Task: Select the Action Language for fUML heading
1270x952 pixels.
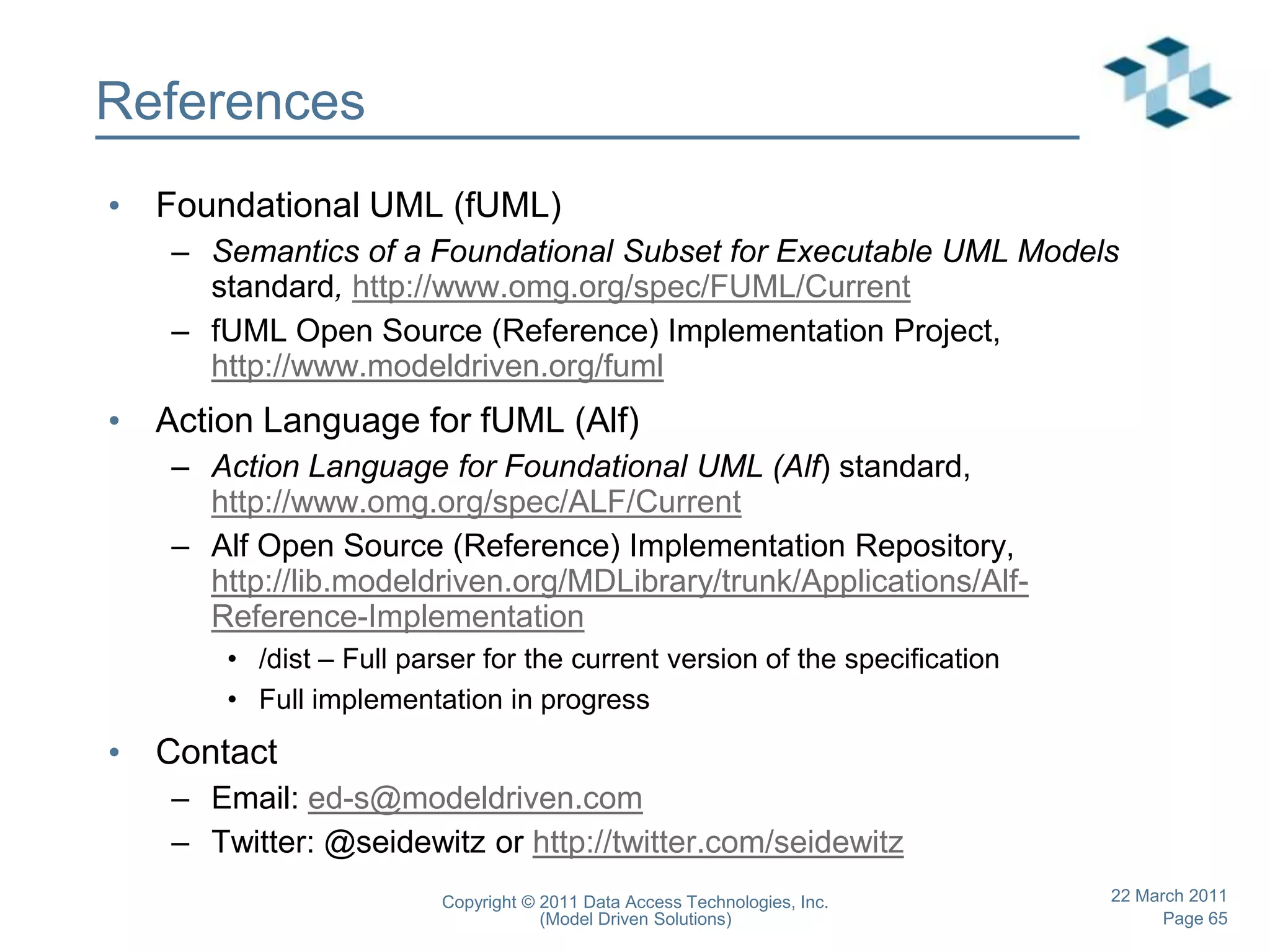Action: pyautogui.click(x=397, y=420)
